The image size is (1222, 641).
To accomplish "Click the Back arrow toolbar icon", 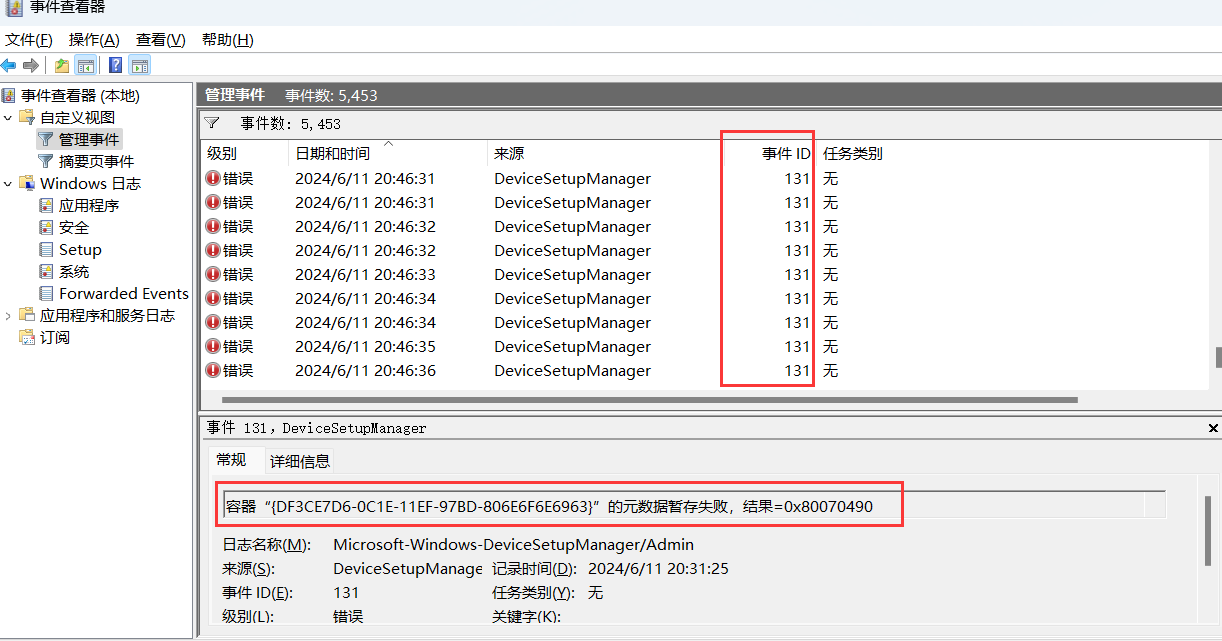I will (x=9, y=66).
